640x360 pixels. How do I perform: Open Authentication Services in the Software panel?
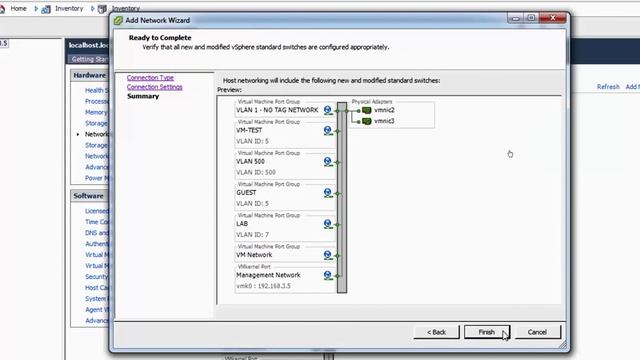click(x=97, y=244)
